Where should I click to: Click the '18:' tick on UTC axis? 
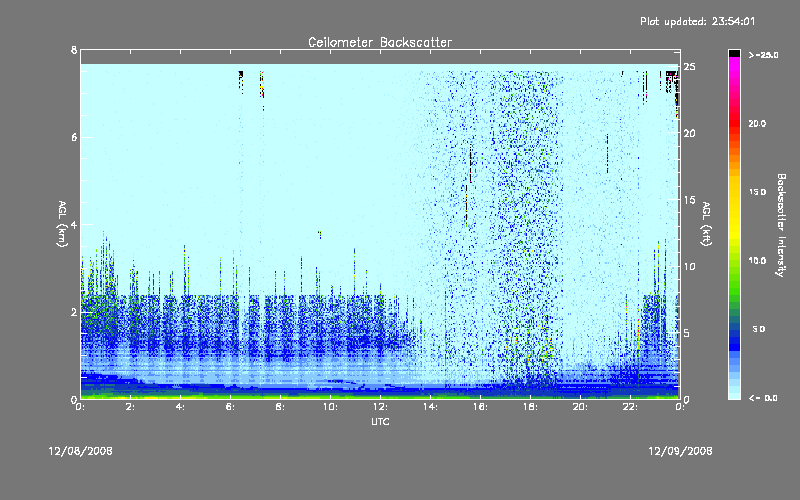pos(531,407)
